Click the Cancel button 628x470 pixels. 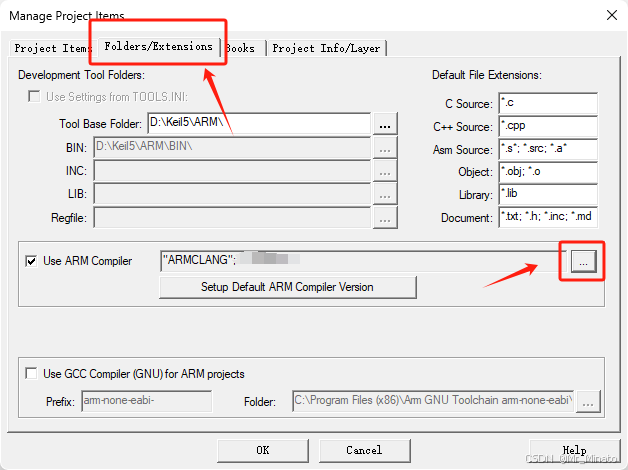click(364, 450)
